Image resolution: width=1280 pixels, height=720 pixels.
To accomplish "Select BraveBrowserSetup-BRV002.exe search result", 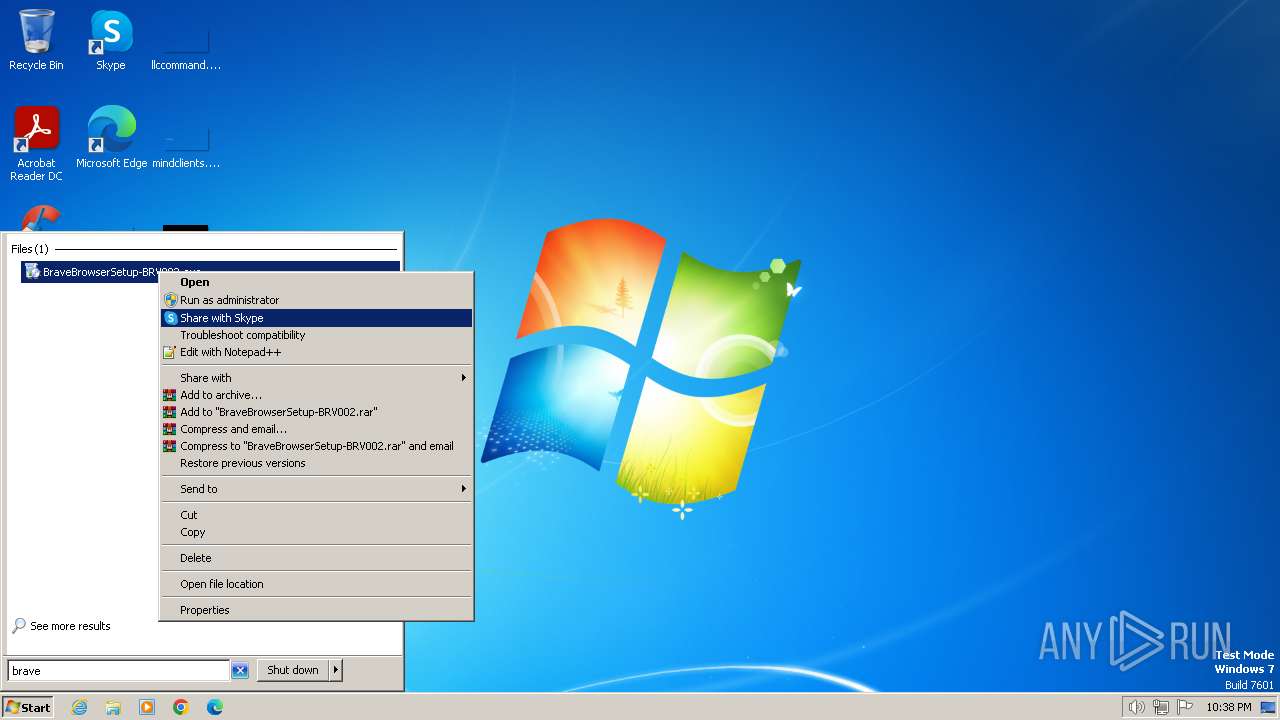I will click(210, 271).
